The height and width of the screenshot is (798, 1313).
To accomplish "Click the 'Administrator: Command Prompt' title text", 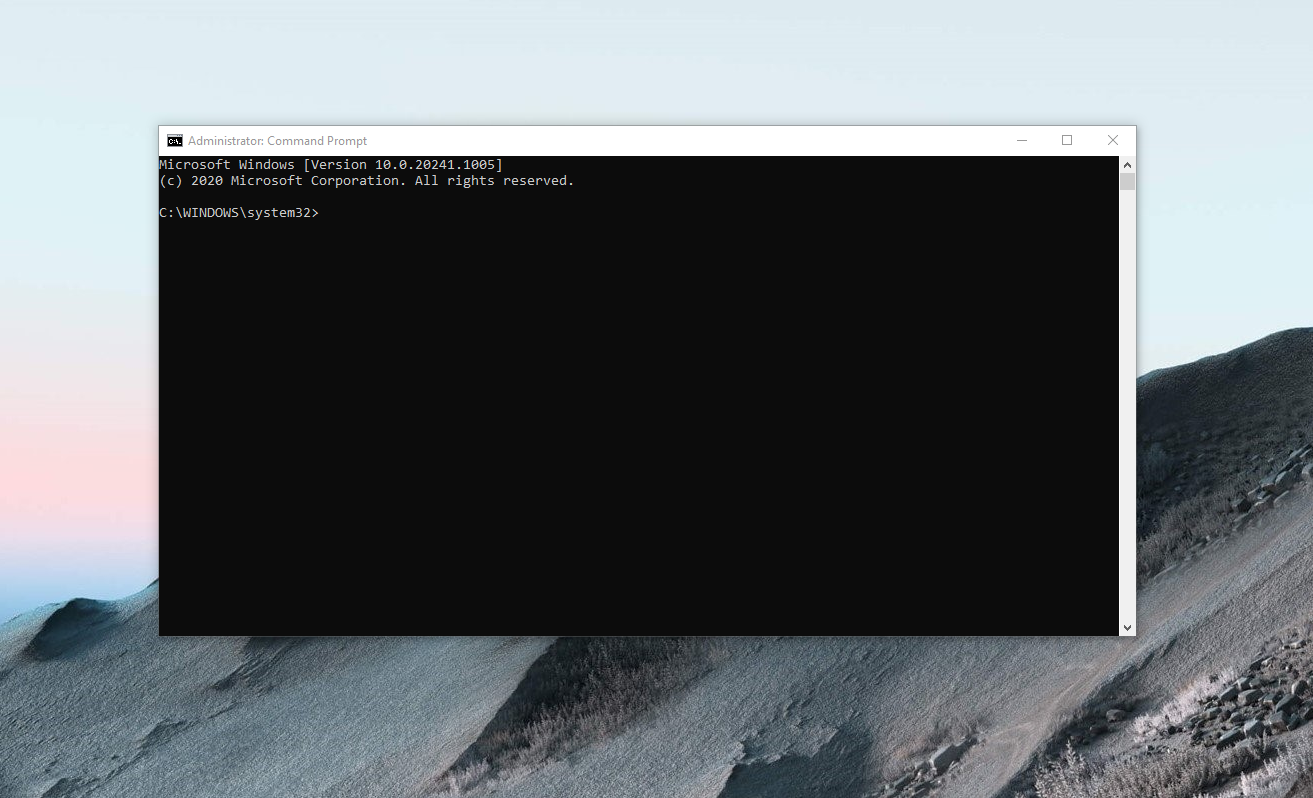I will click(277, 141).
